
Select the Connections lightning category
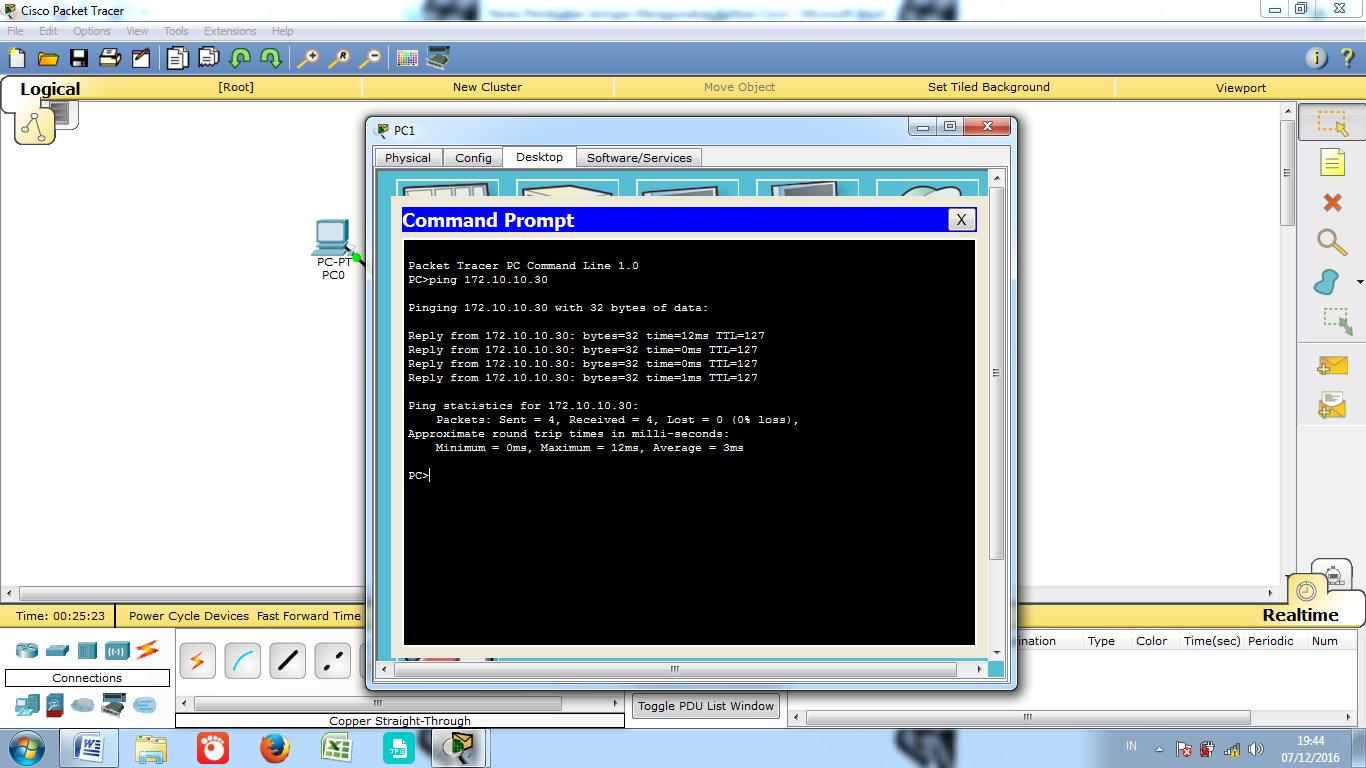click(x=148, y=650)
